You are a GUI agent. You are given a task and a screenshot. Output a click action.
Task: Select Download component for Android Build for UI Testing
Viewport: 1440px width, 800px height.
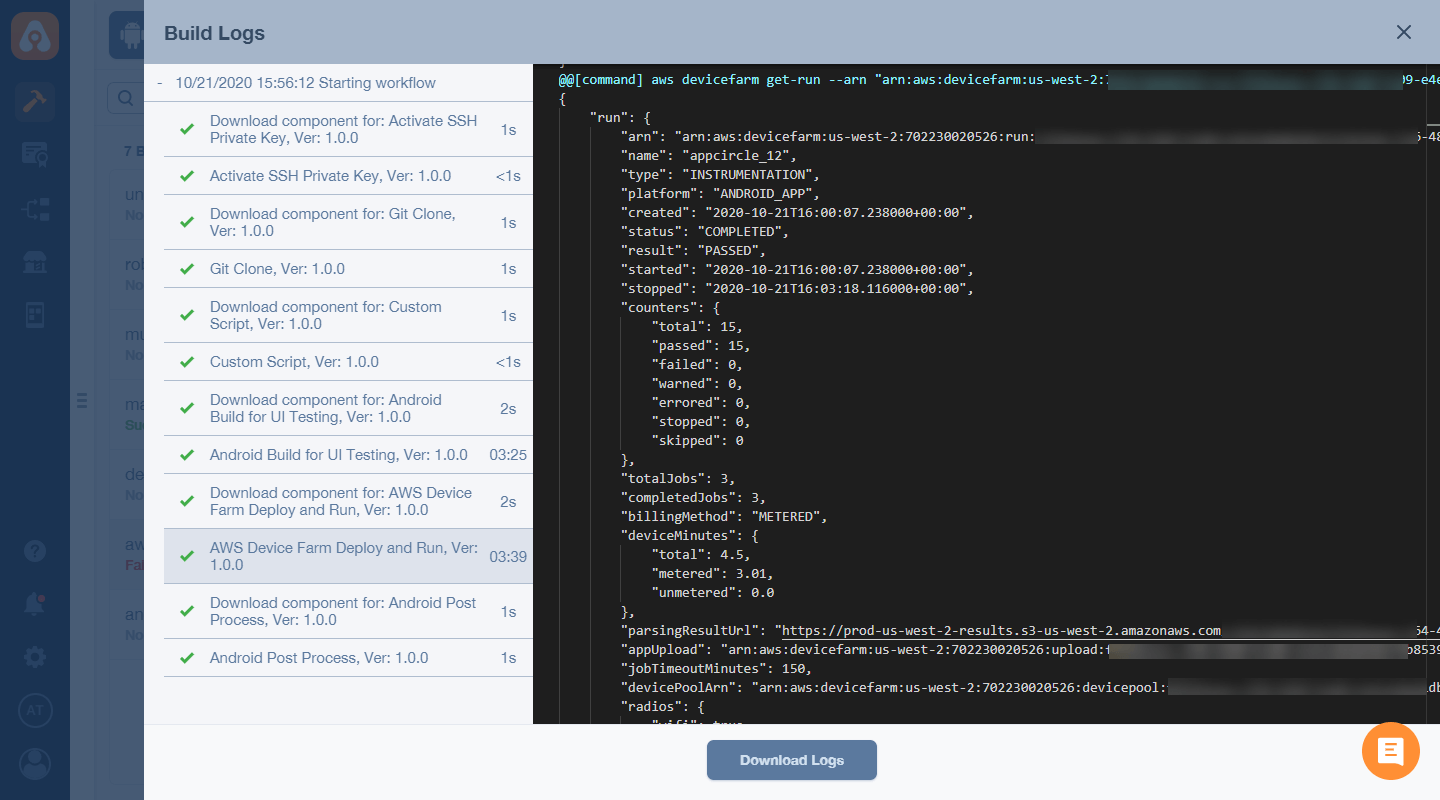pos(348,408)
